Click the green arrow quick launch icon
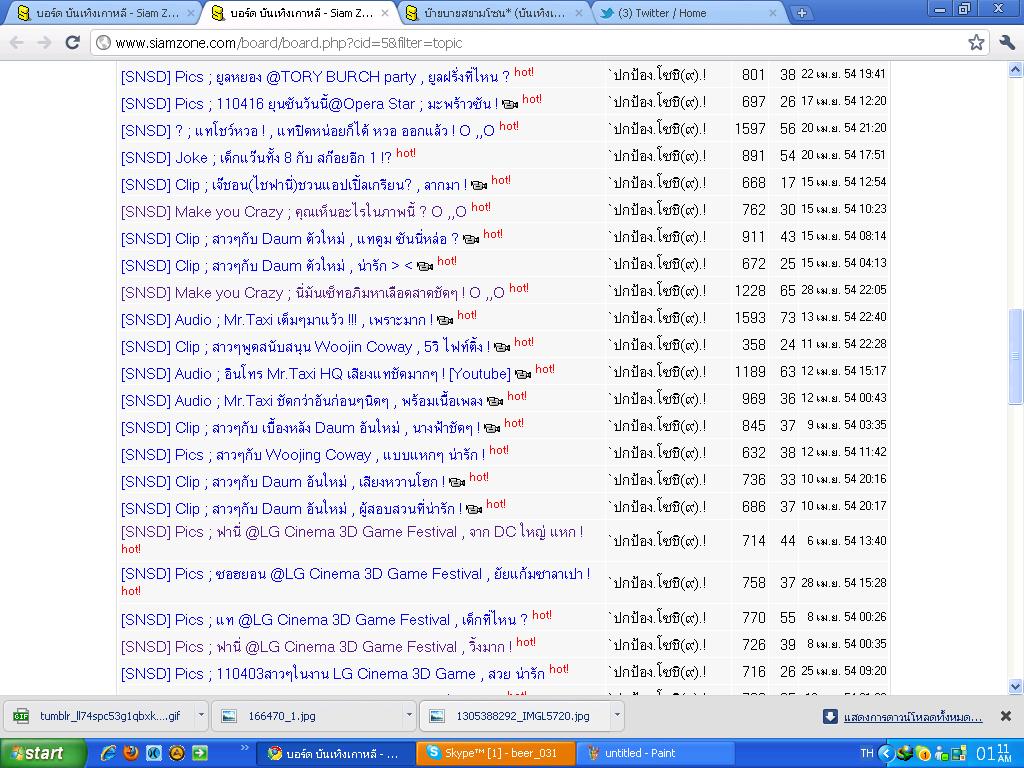Viewport: 1024px width, 768px height. point(200,753)
